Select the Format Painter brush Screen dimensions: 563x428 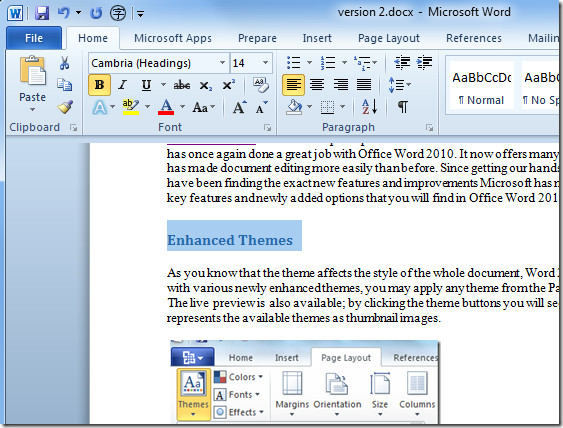(x=65, y=107)
